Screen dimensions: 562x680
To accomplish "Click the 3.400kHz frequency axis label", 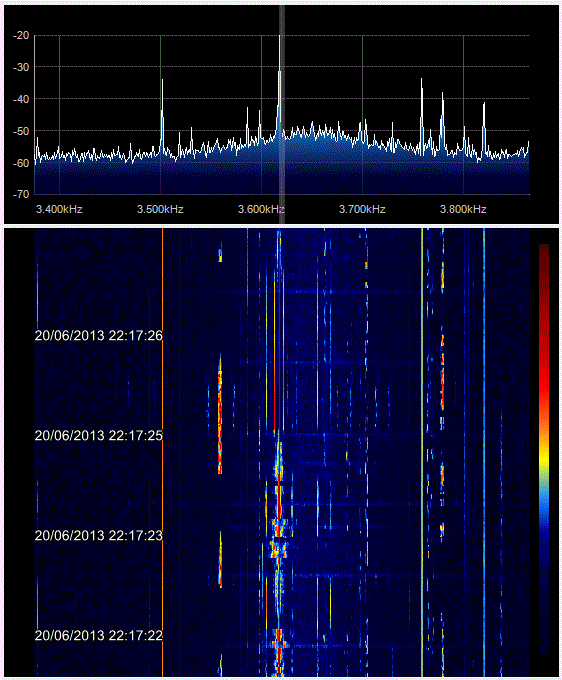I will click(59, 209).
